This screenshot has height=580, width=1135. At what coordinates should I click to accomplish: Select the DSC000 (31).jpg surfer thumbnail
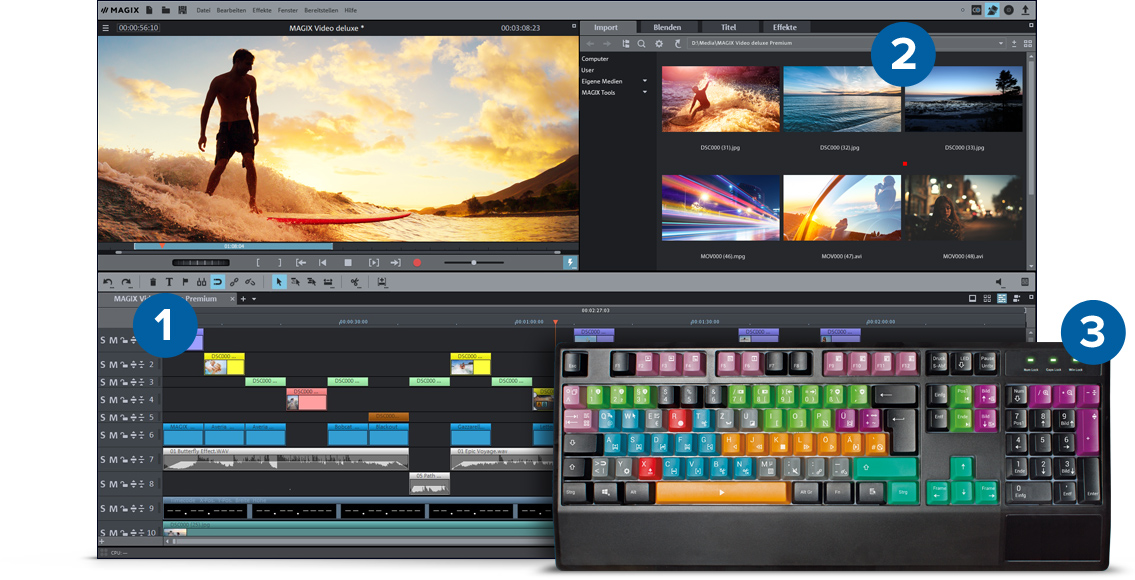[x=720, y=99]
